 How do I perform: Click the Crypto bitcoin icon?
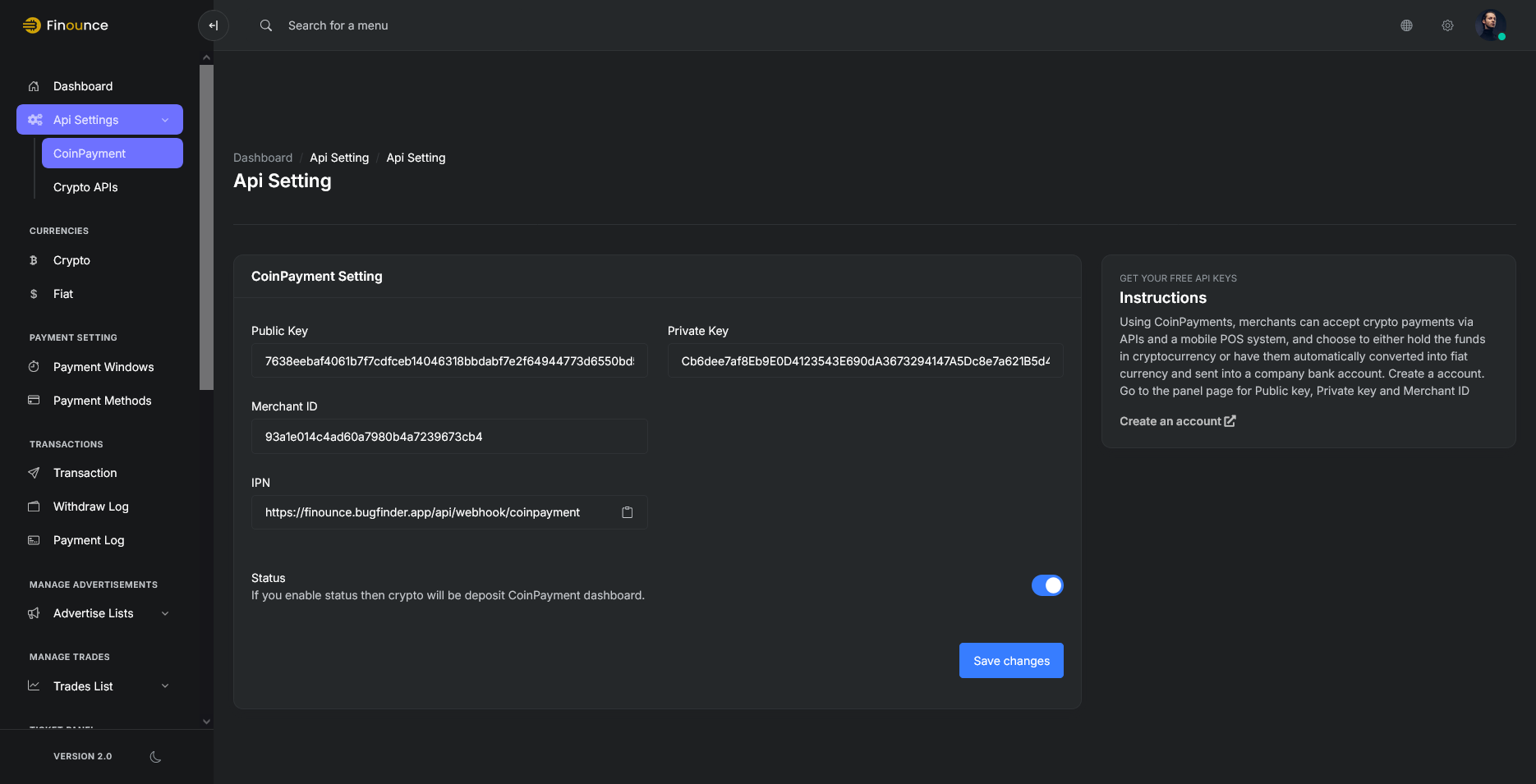(34, 260)
